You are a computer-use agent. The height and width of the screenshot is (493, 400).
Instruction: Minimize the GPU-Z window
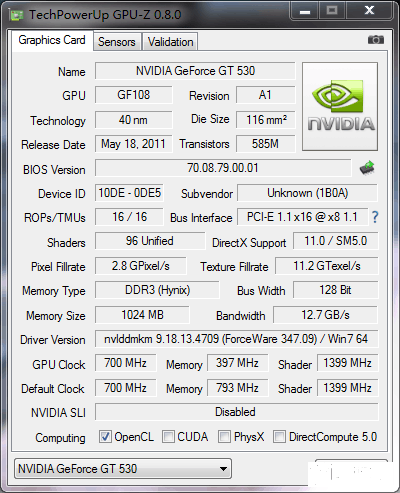[x=305, y=11]
